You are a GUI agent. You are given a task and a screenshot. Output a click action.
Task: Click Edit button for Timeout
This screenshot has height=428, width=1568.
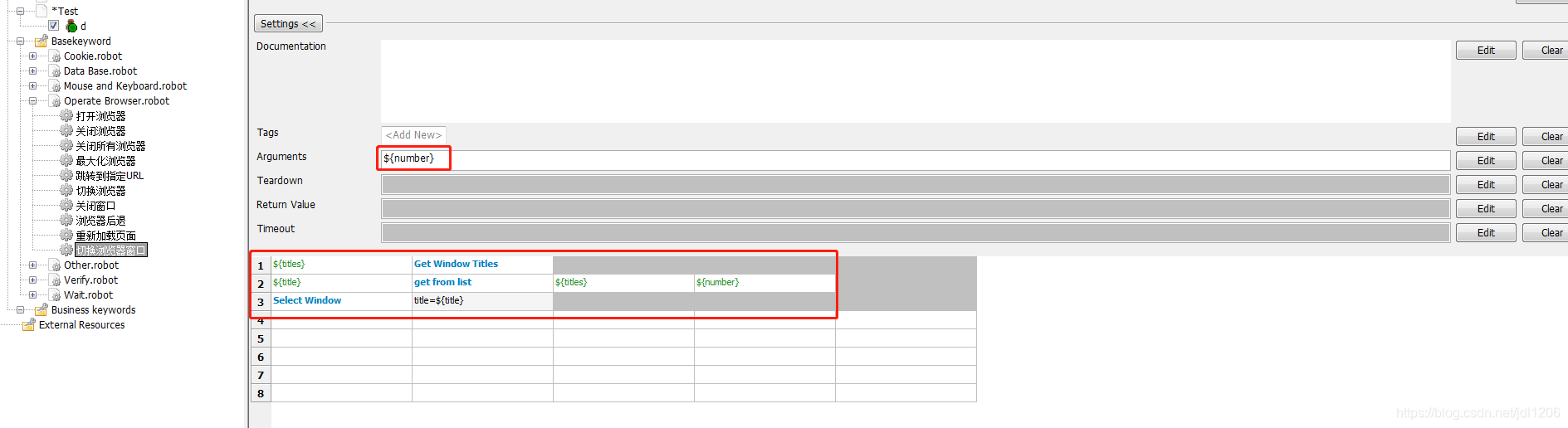coord(1486,233)
